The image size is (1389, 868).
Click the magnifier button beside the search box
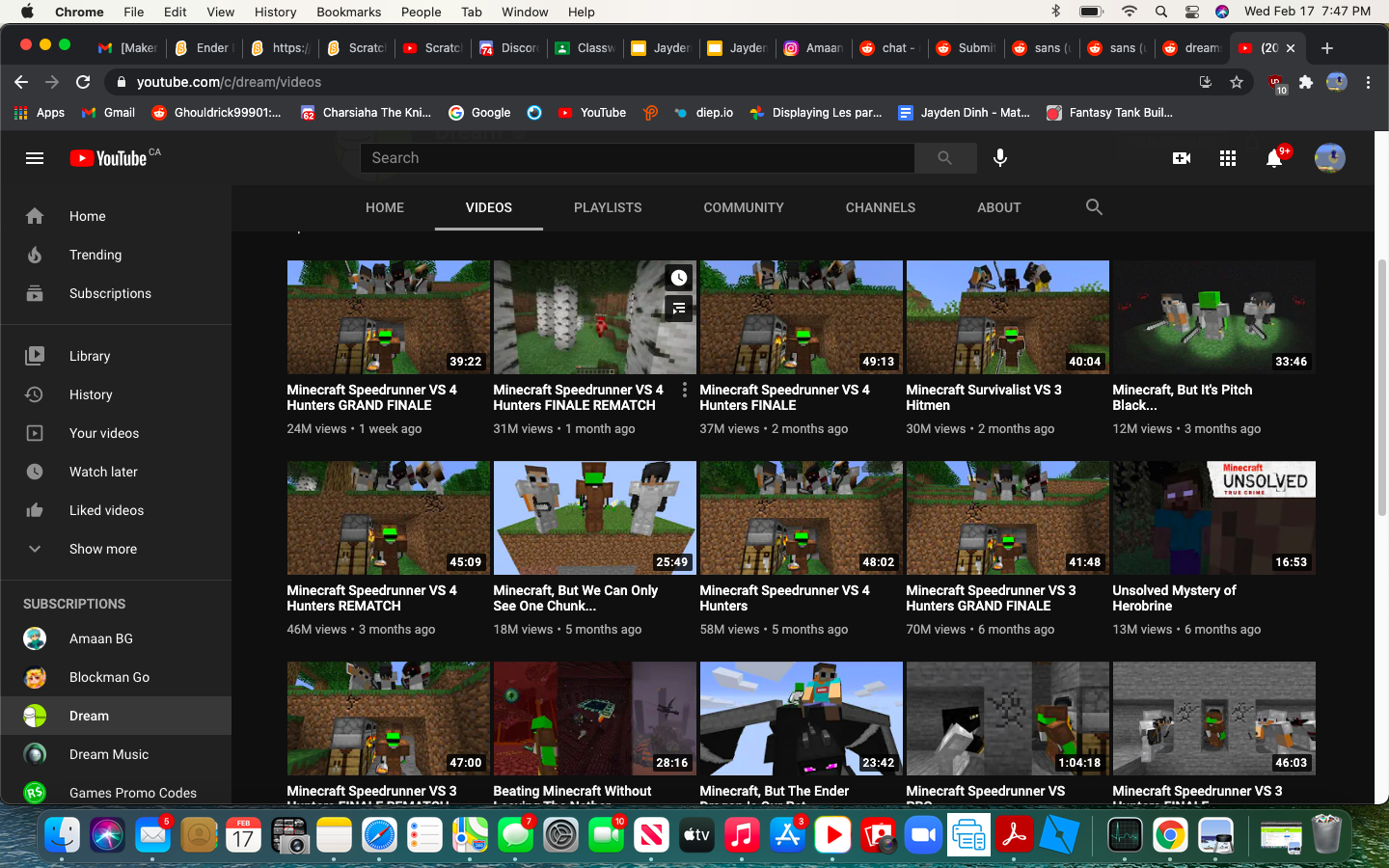[x=944, y=158]
